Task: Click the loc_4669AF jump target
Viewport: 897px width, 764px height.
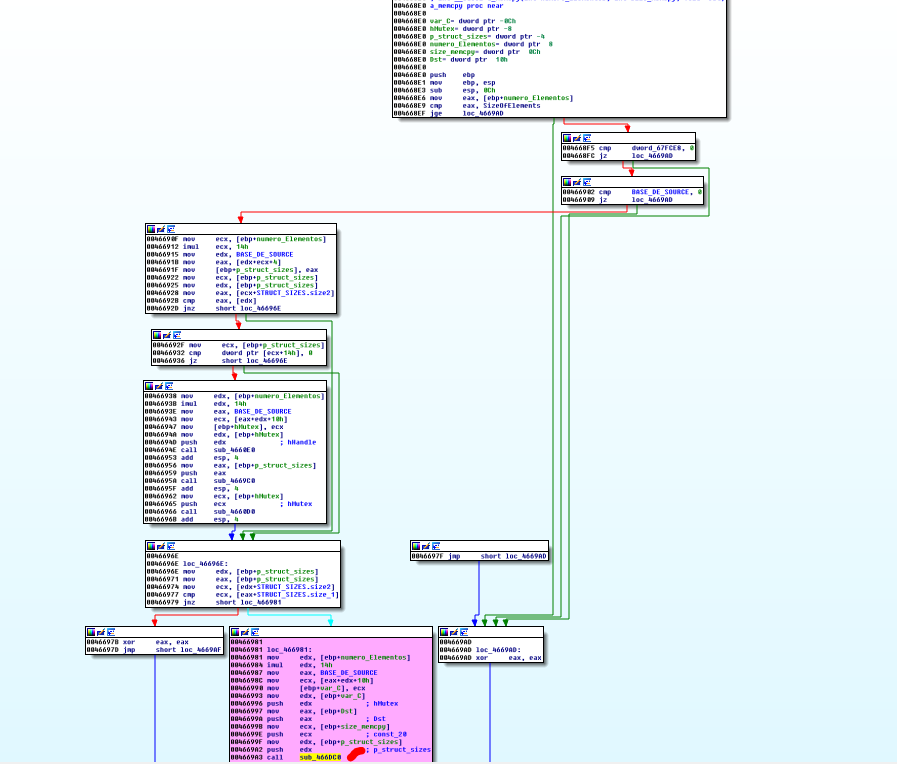Action: 195,648
